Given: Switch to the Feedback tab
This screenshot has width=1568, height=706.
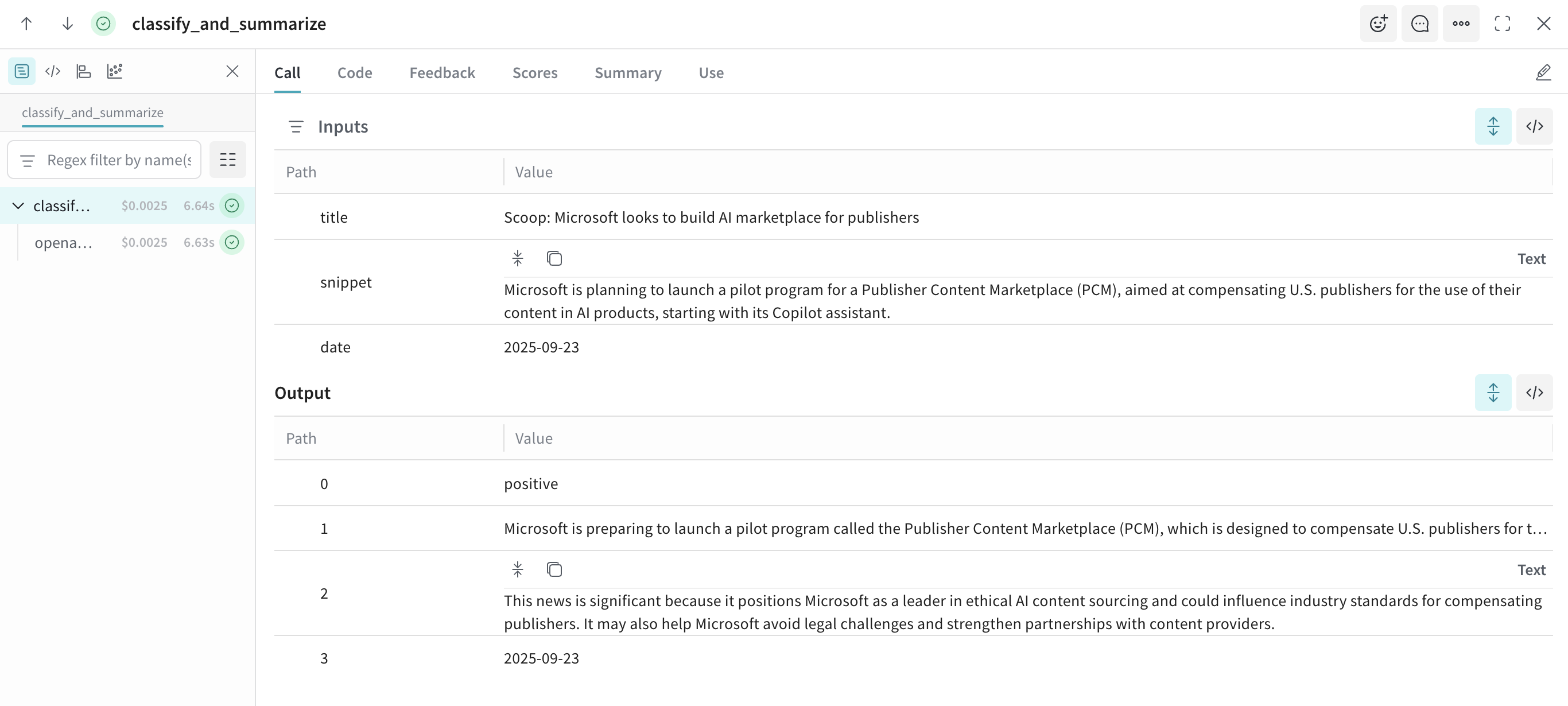Looking at the screenshot, I should 442,72.
